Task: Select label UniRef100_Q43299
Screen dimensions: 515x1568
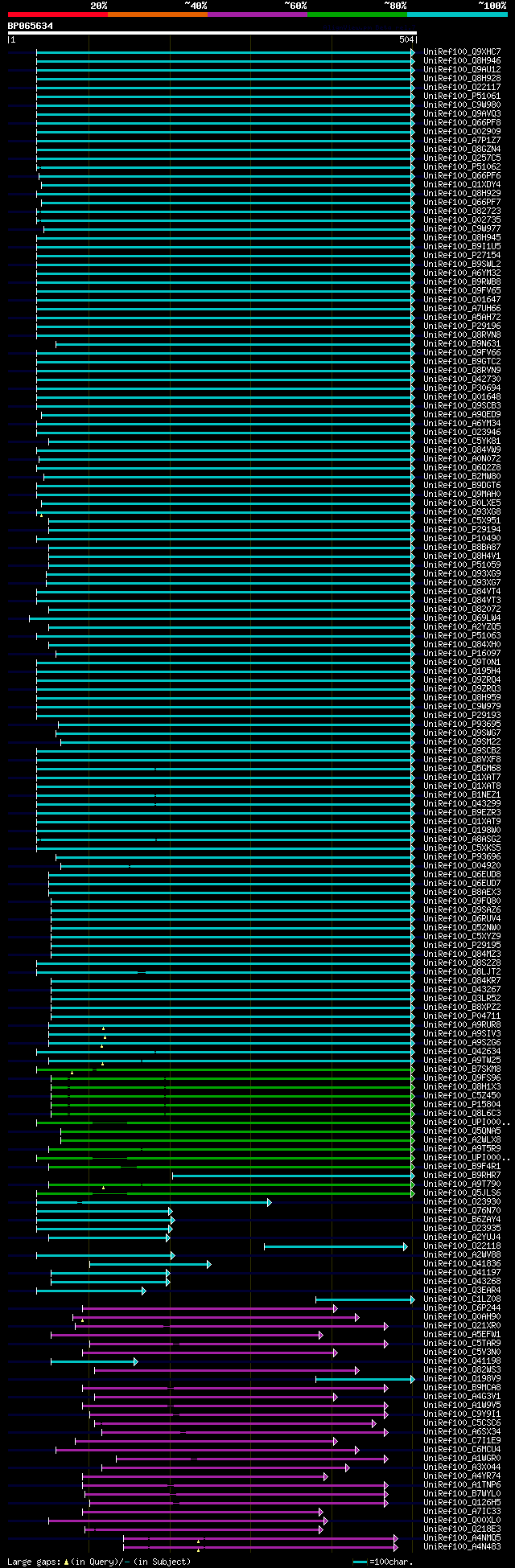Action: pyautogui.click(x=462, y=804)
